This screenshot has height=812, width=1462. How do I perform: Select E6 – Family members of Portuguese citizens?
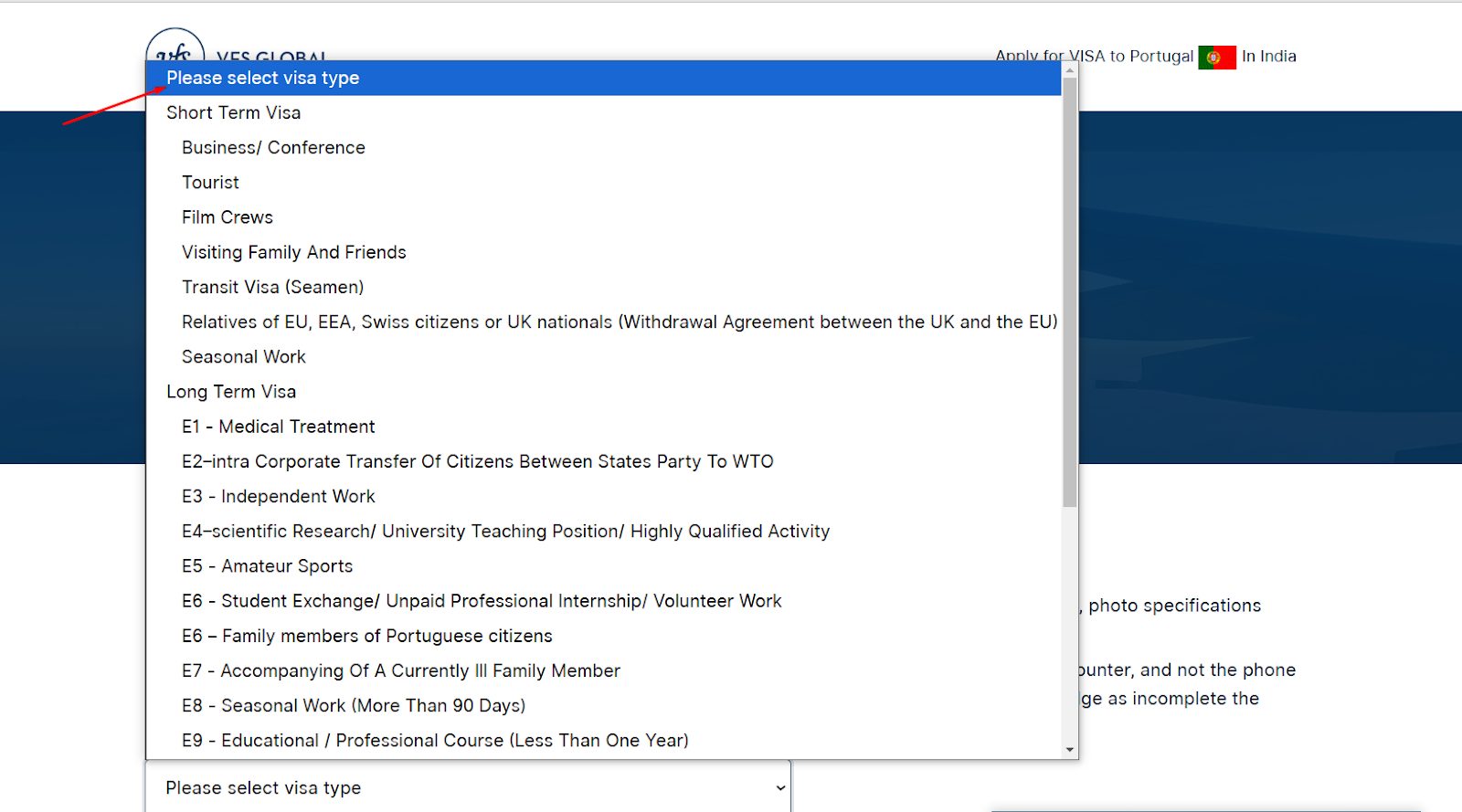click(x=603, y=636)
